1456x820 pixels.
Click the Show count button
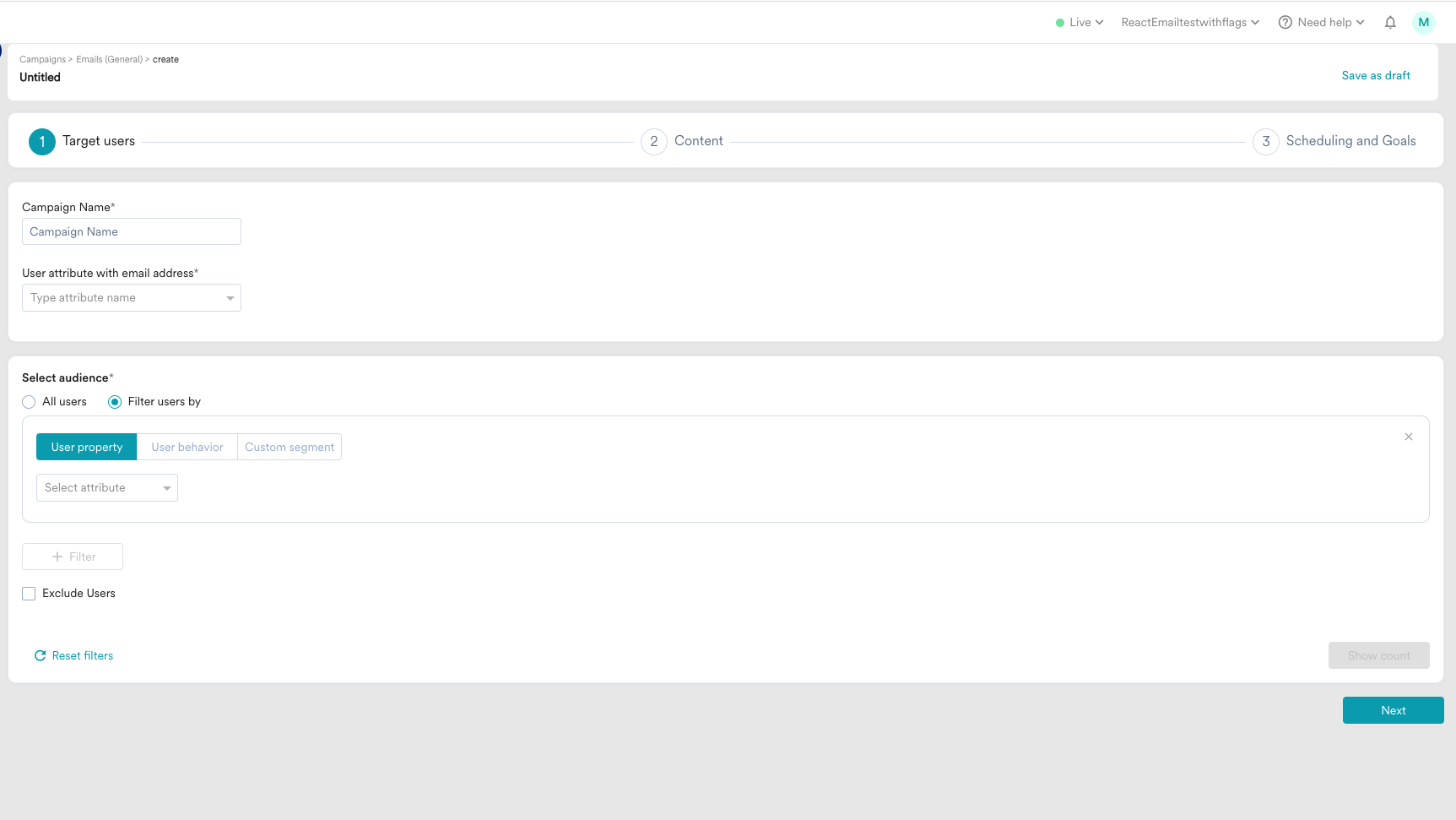point(1379,655)
